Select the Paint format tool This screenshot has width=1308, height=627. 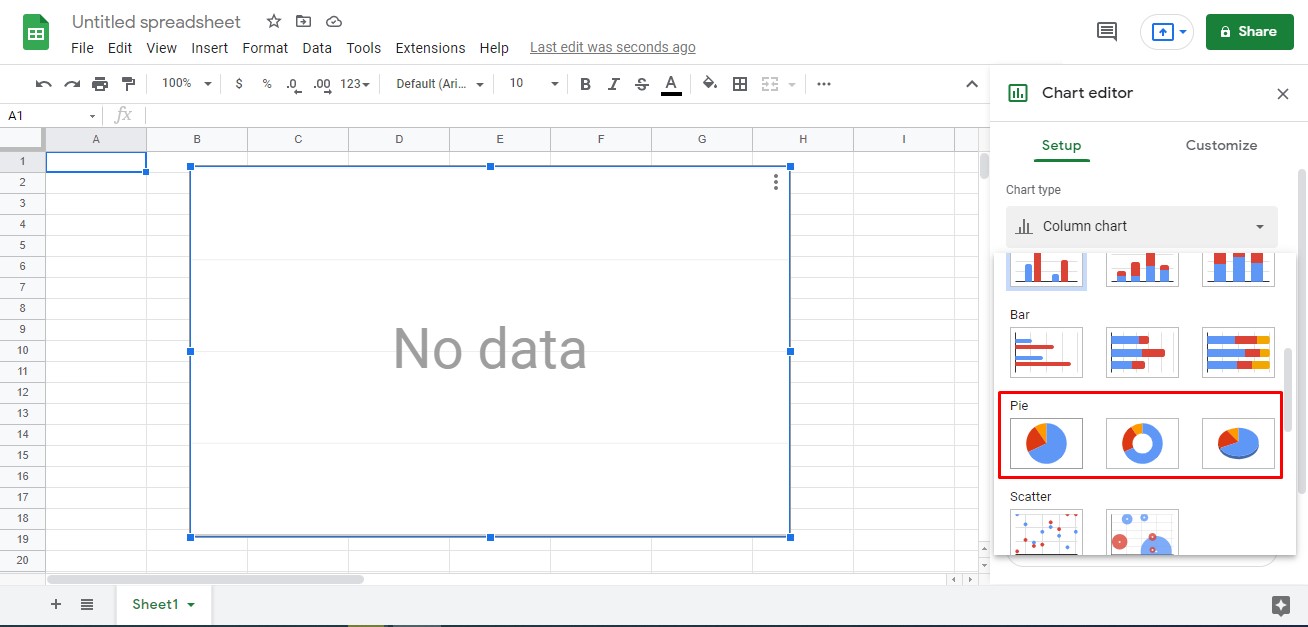127,83
